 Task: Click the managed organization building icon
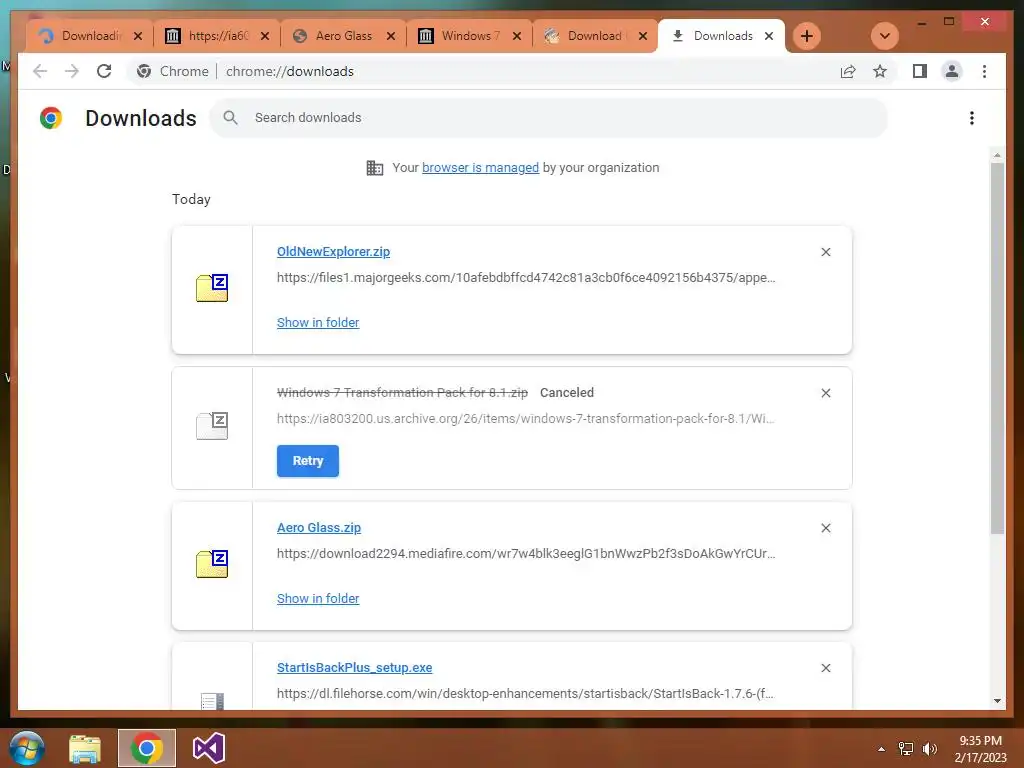(x=374, y=168)
